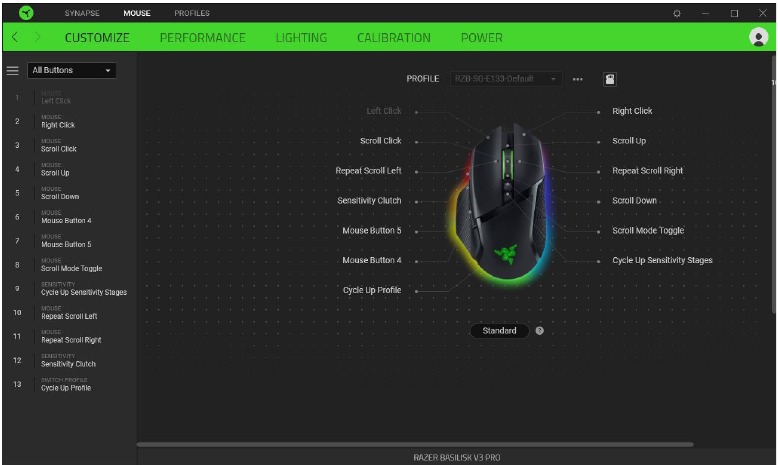Choose Scroll Down in sidebar list
The width and height of the screenshot is (778, 465).
click(x=69, y=193)
